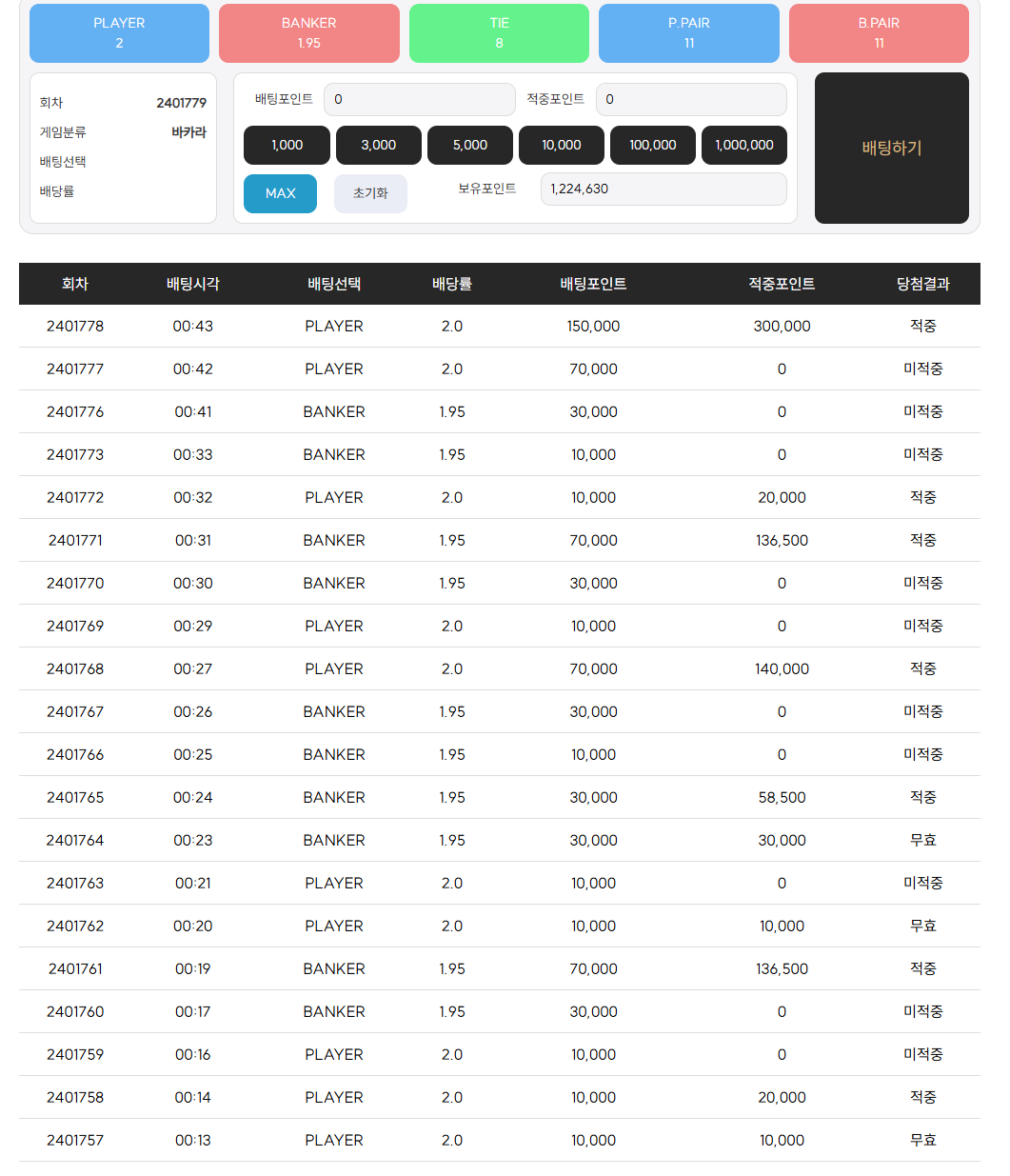This screenshot has height=1176, width=1010.
Task: Click the 배팅시각 column header
Action: (x=193, y=284)
